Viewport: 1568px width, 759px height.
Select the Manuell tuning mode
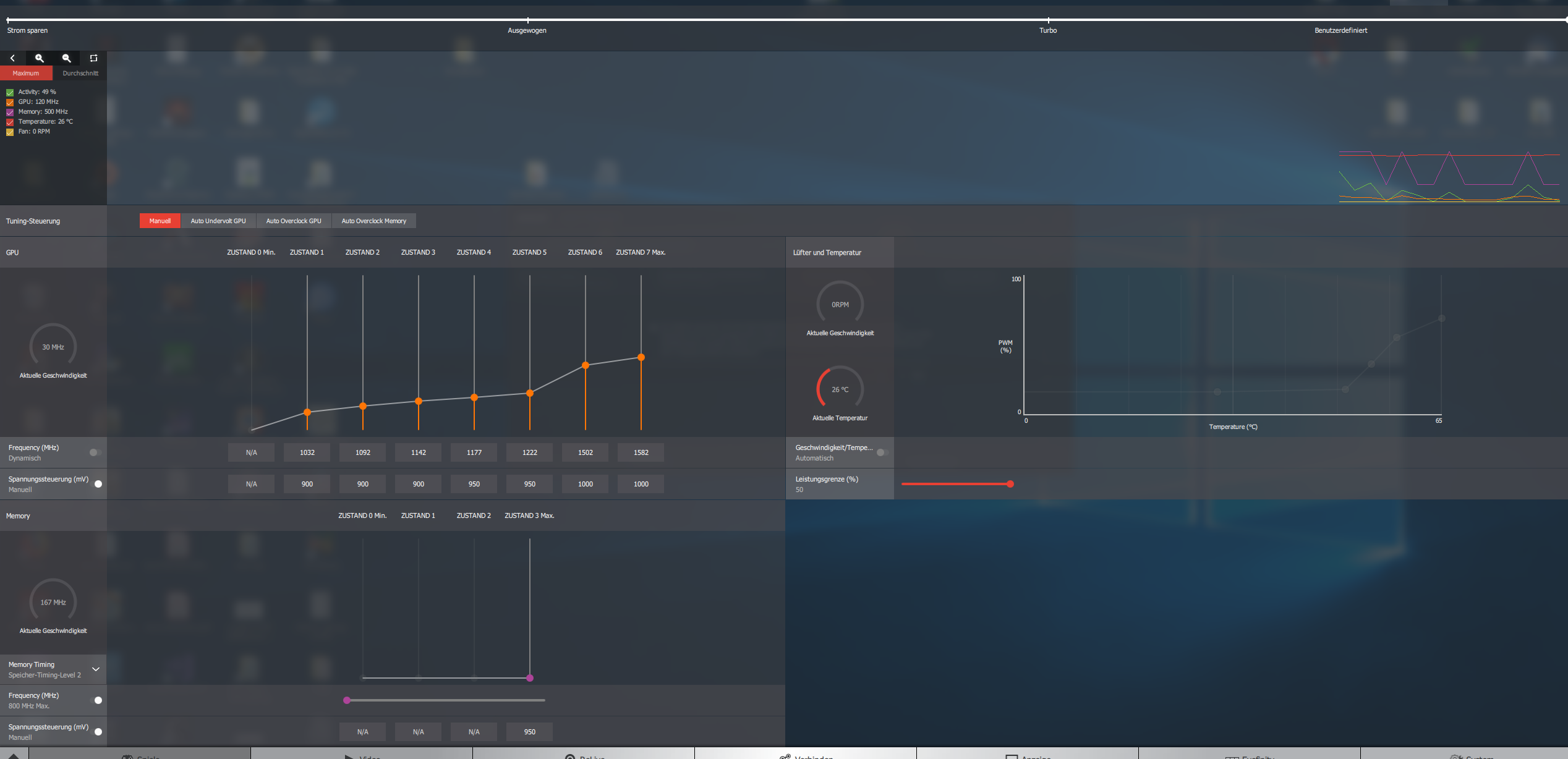[160, 221]
